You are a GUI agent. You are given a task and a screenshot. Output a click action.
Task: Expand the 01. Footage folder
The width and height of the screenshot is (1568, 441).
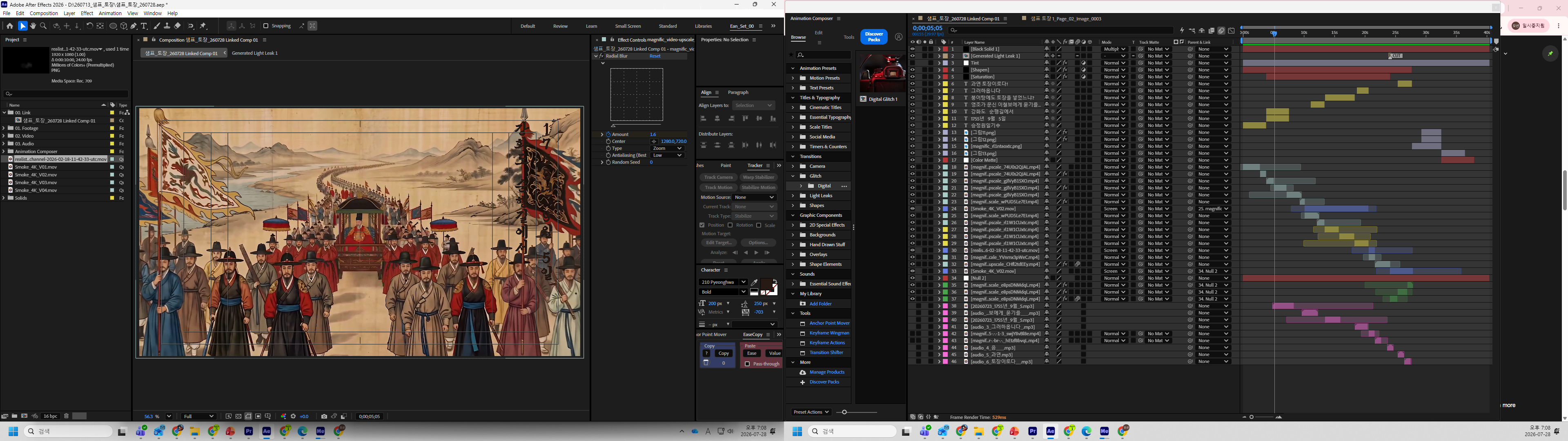[4, 129]
